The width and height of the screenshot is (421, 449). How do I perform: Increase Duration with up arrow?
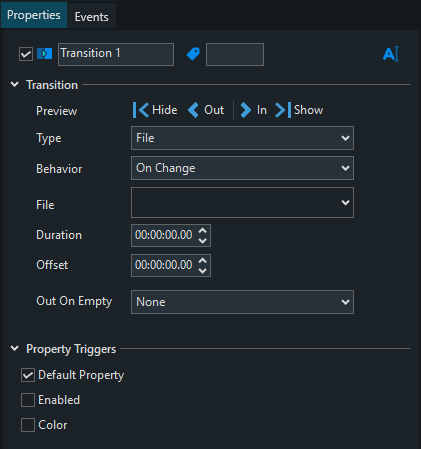click(x=203, y=230)
